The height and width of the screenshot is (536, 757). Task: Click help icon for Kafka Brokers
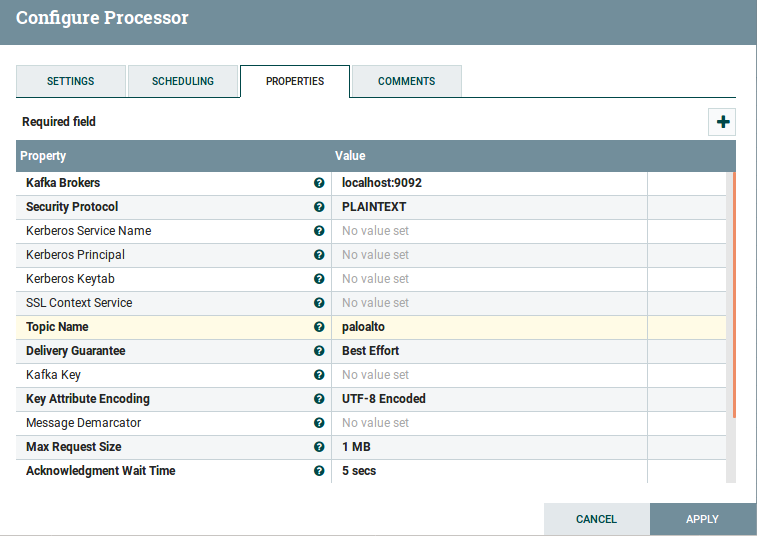[x=319, y=183]
